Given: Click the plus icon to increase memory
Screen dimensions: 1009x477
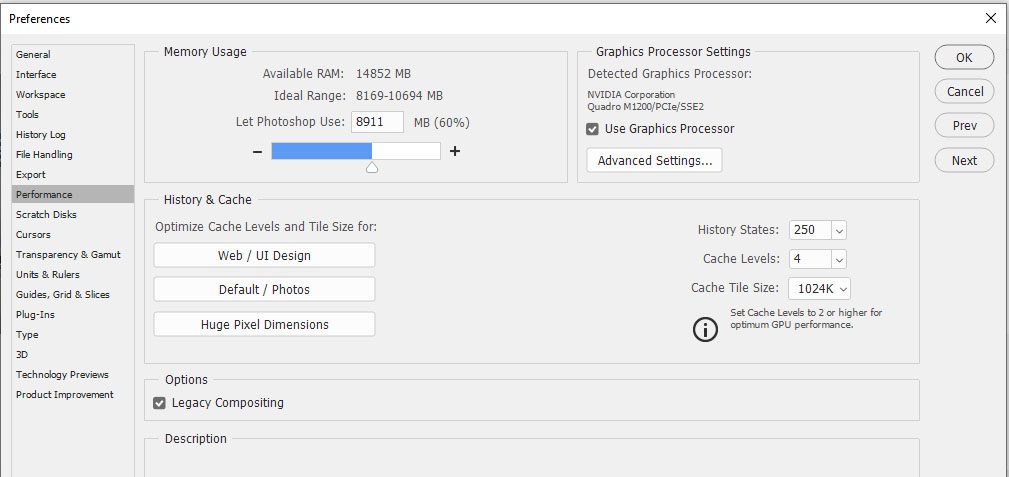Looking at the screenshot, I should pyautogui.click(x=455, y=152).
